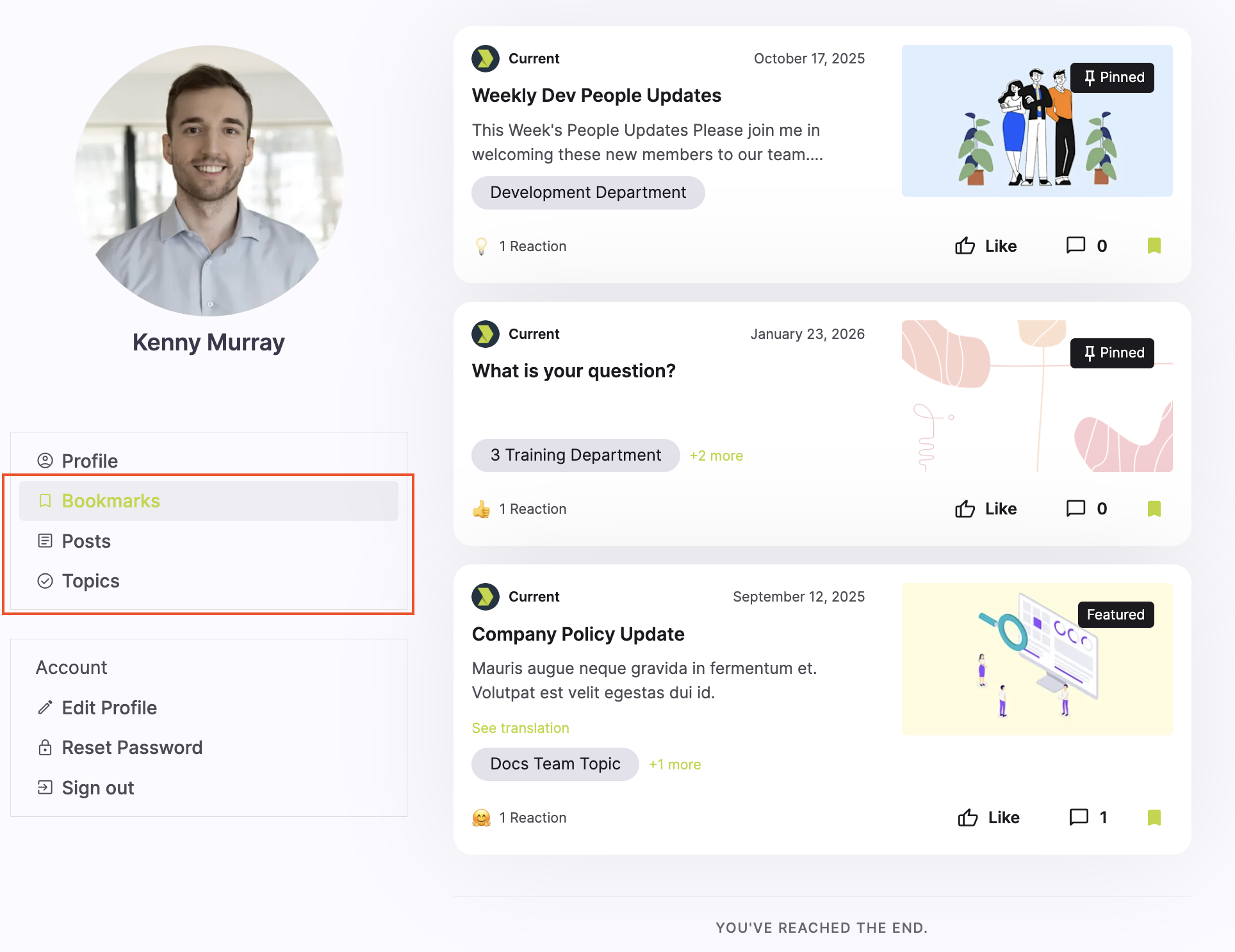Click the Edit Profile pencil icon
Screen dimensions: 1235x952
coord(45,707)
